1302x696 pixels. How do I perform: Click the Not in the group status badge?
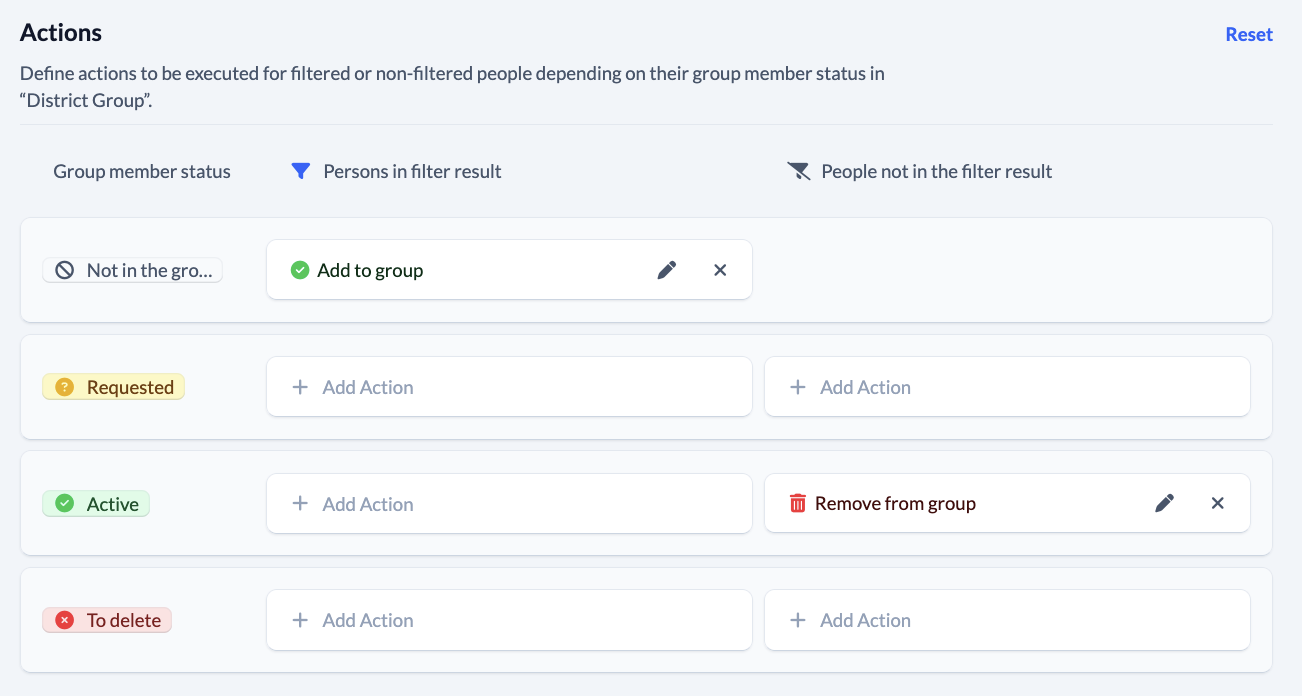tap(132, 270)
